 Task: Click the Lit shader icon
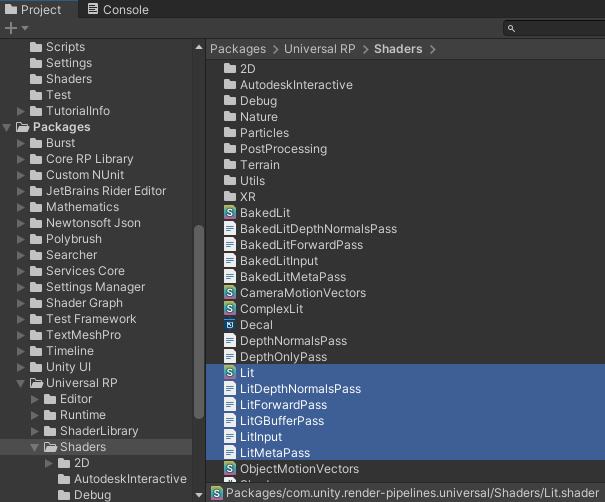point(230,372)
